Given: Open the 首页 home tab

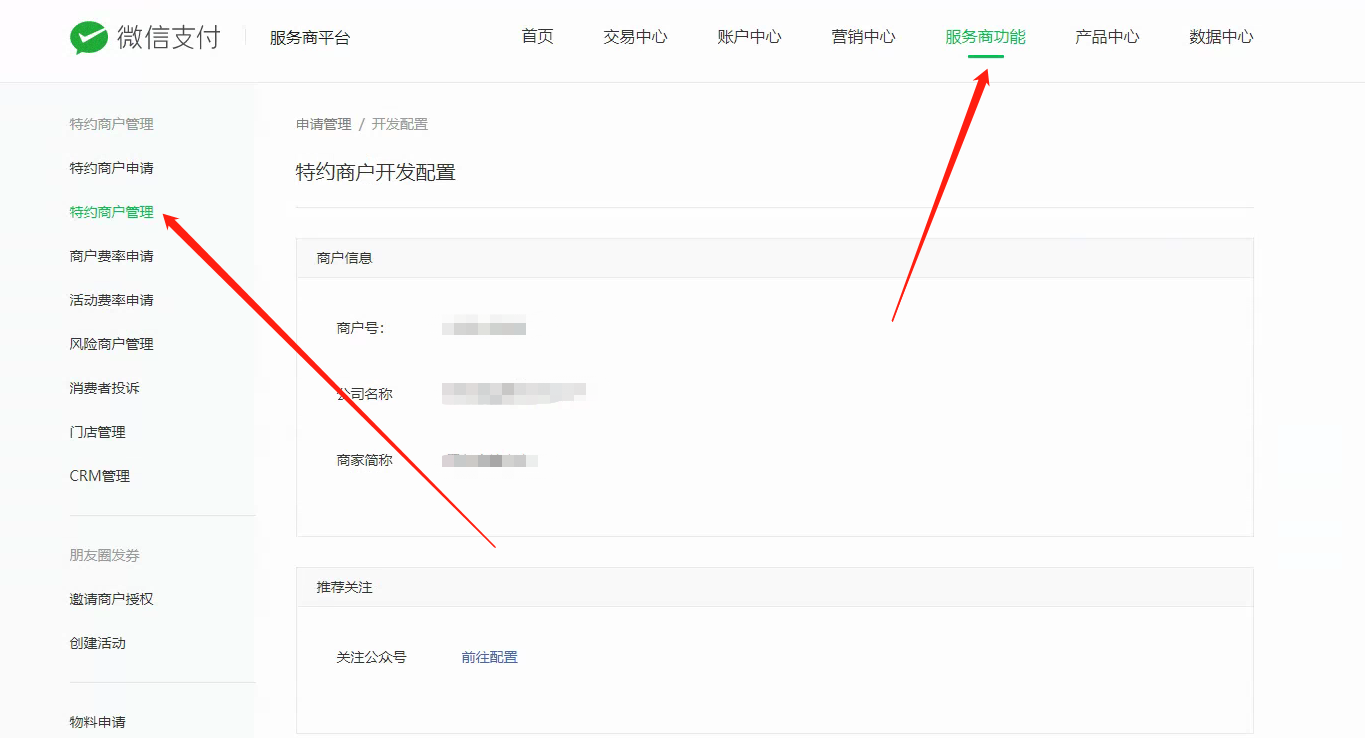Looking at the screenshot, I should point(537,37).
